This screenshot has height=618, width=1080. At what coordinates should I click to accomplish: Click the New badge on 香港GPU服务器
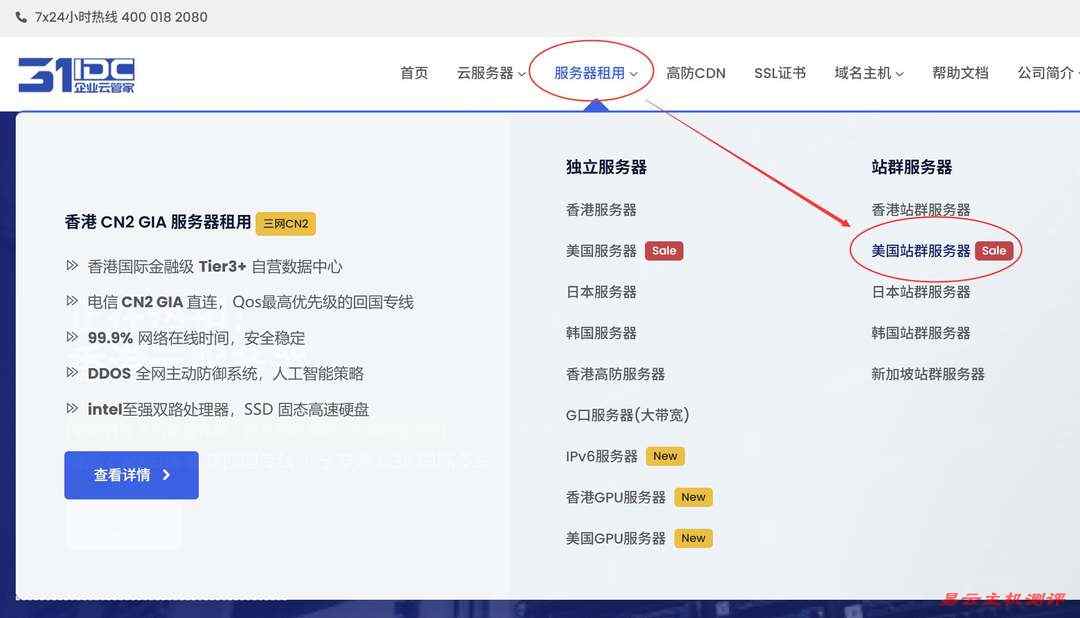tap(693, 497)
